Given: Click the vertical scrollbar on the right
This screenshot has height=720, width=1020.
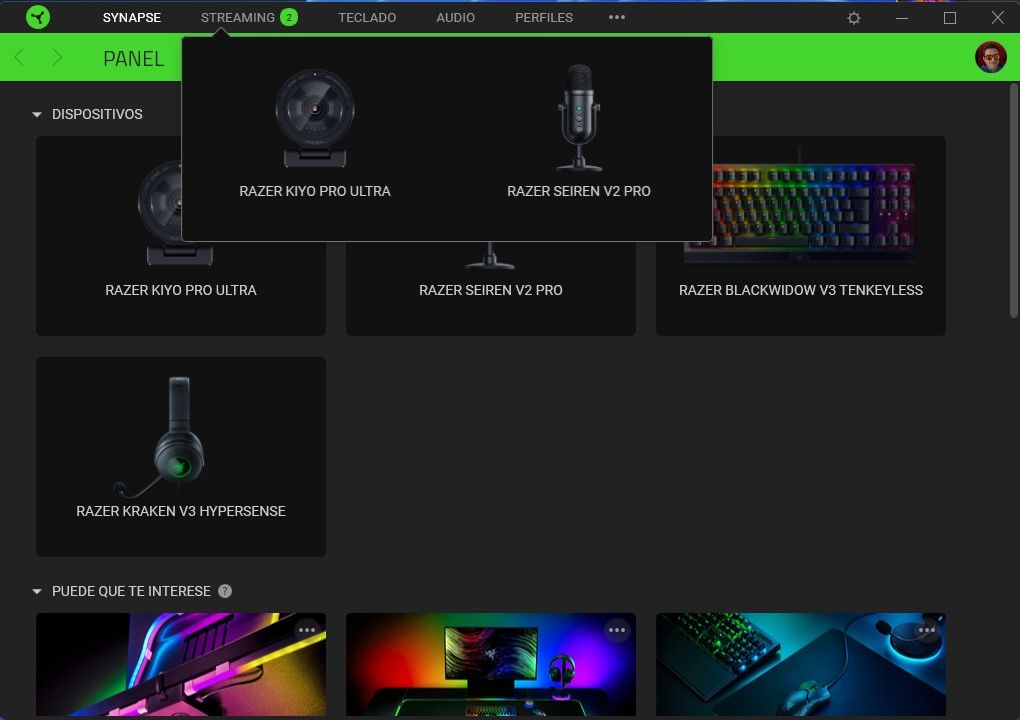Looking at the screenshot, I should coord(1013,200).
